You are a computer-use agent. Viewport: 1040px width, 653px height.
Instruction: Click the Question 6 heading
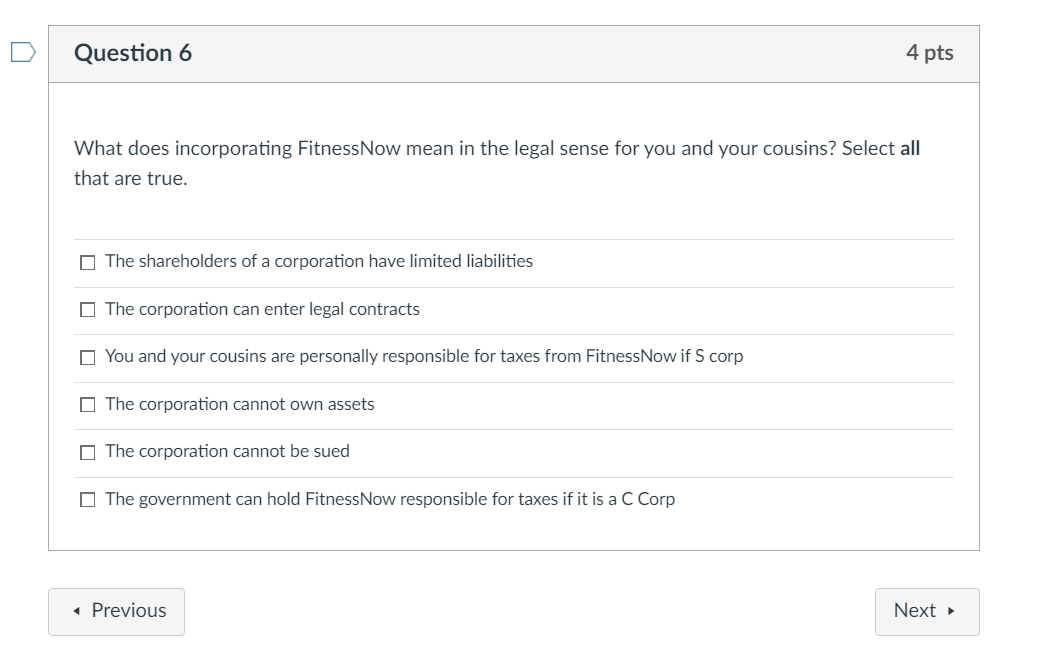pyautogui.click(x=133, y=53)
